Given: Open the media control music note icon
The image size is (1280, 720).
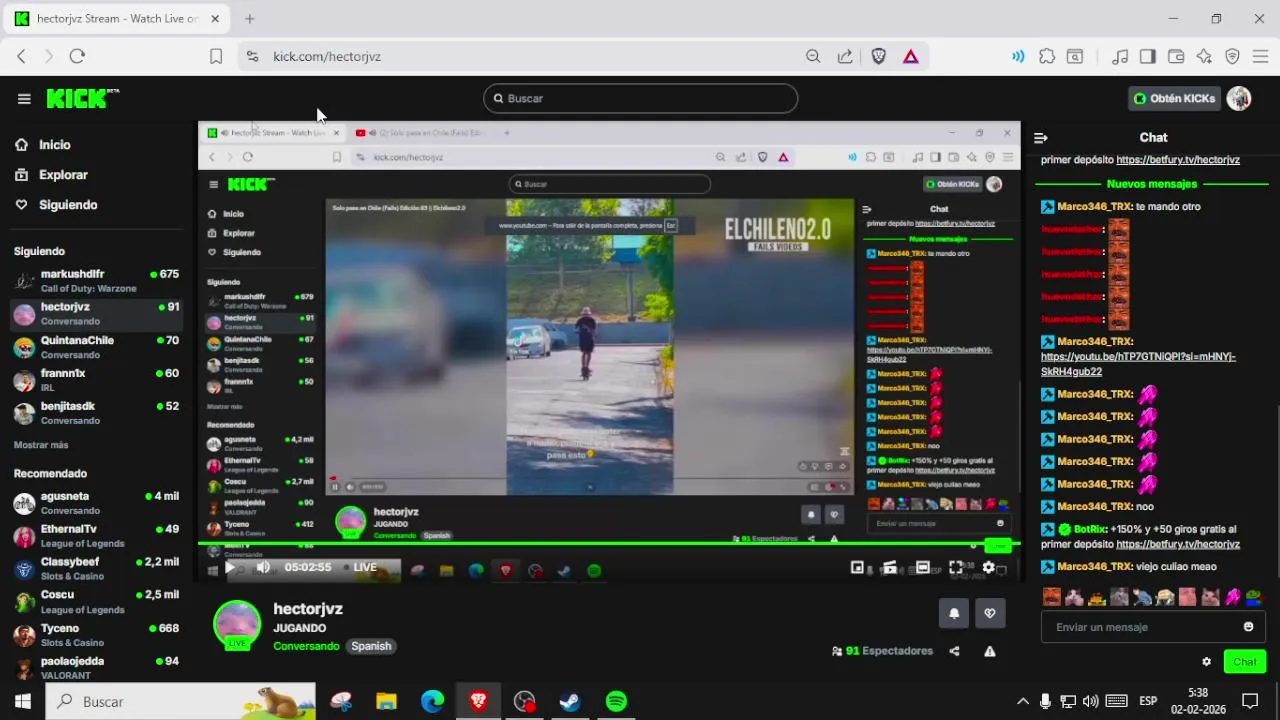Looking at the screenshot, I should click(1120, 56).
